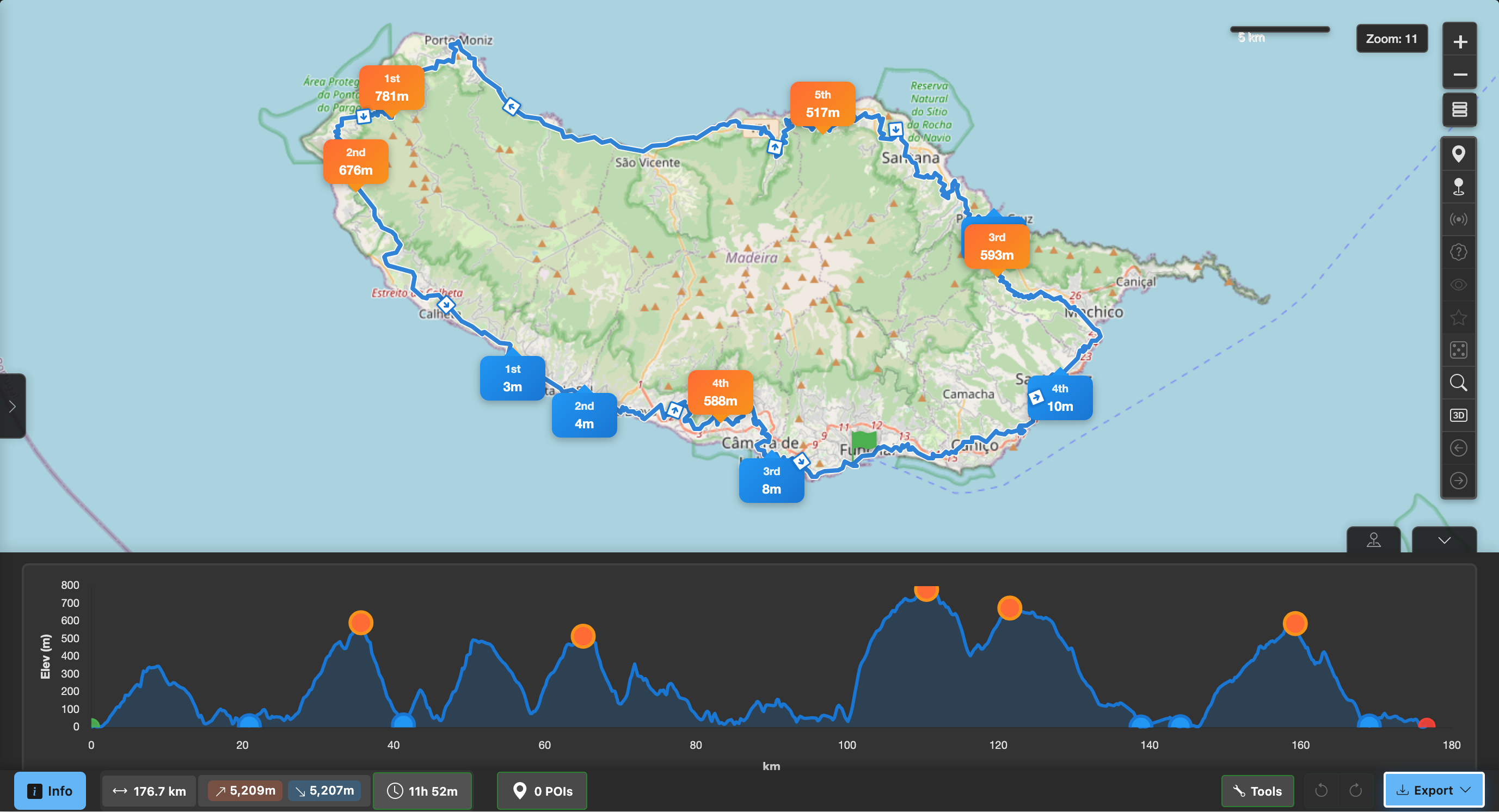1499x812 pixels.
Task: Switch the map into 3D mode
Action: 1459,415
